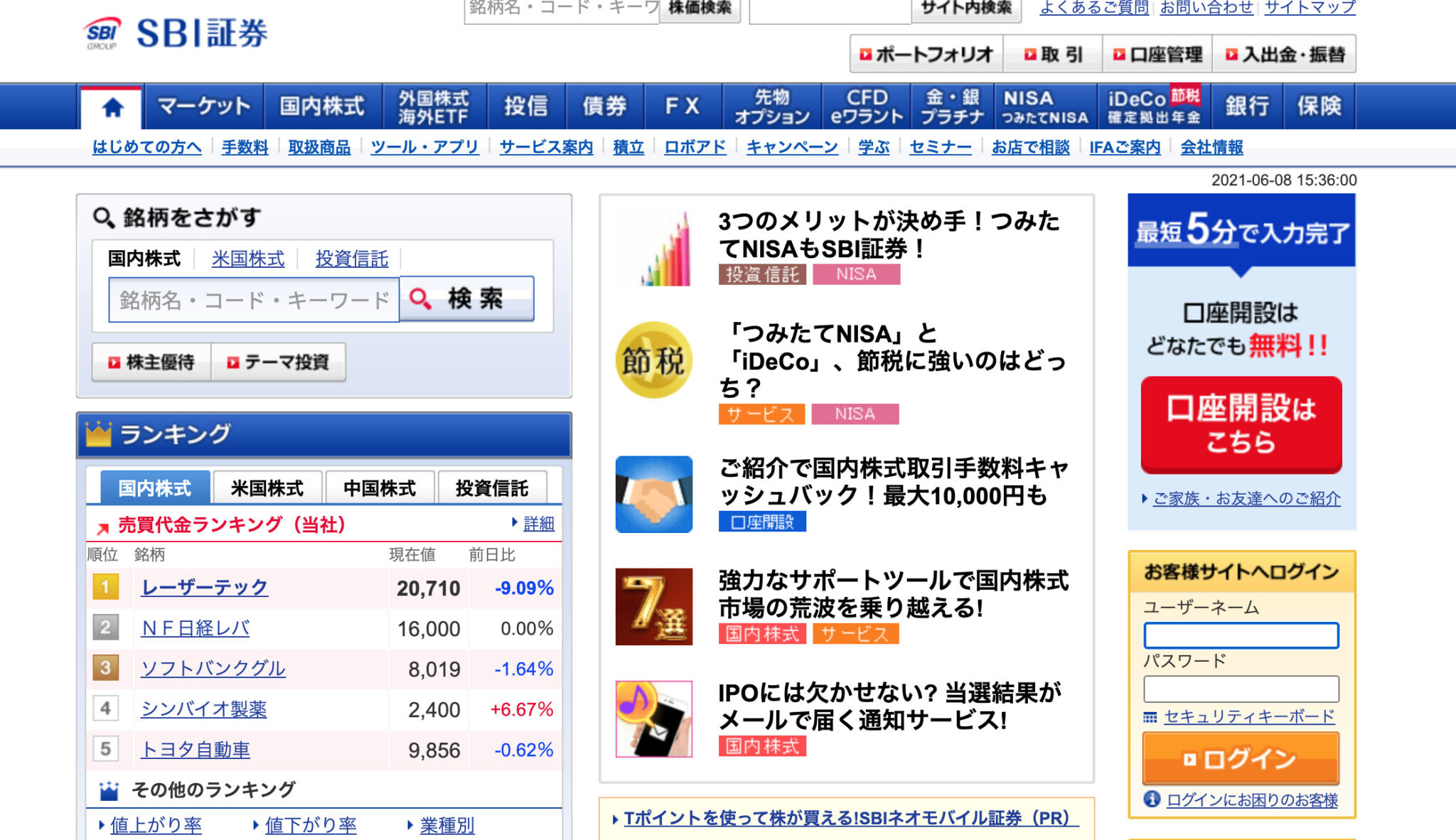
Task: Open the CFD eワラント menu
Action: click(867, 107)
